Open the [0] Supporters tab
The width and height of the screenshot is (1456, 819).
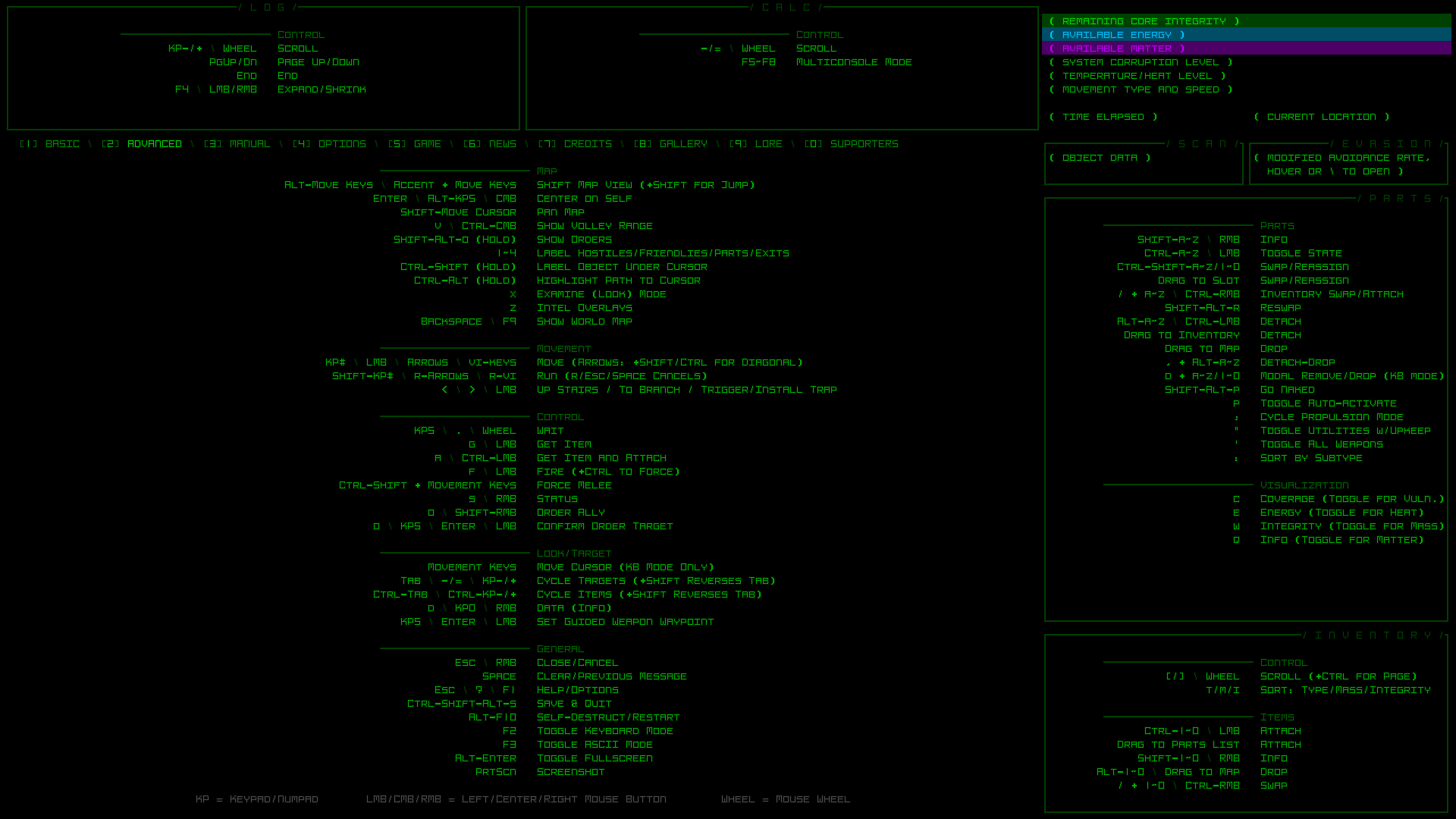pos(851,144)
